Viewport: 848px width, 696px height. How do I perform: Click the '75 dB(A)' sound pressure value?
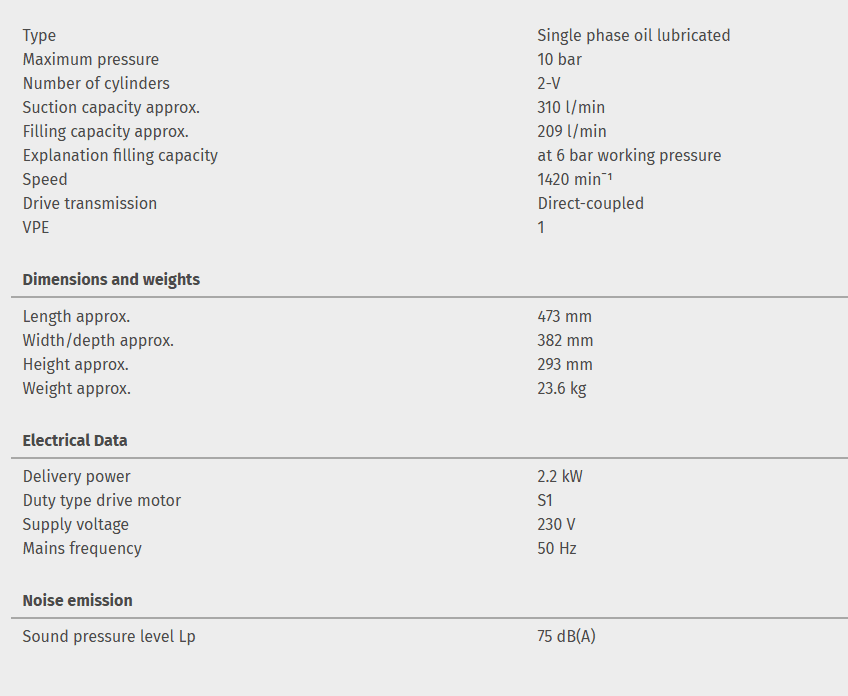click(566, 637)
